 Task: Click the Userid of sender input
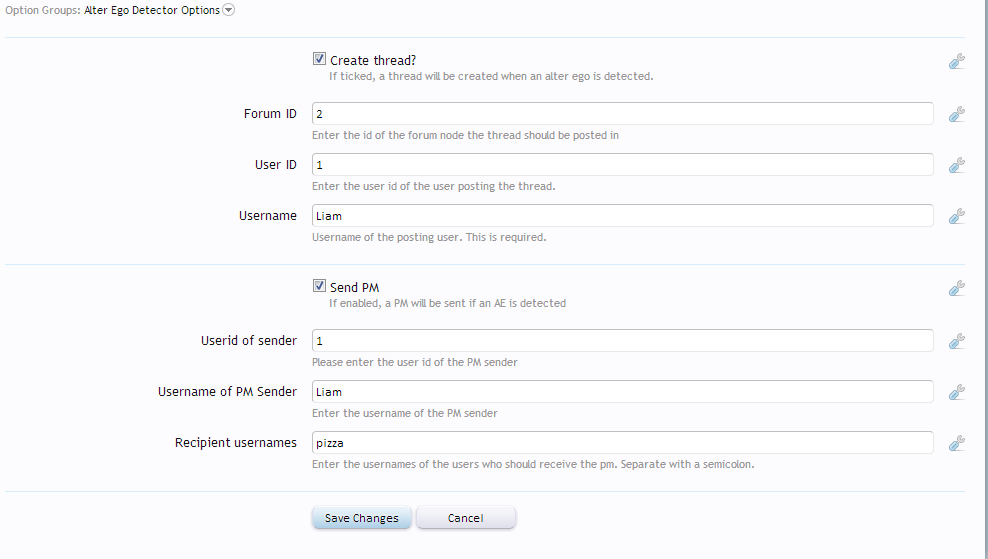pos(622,341)
